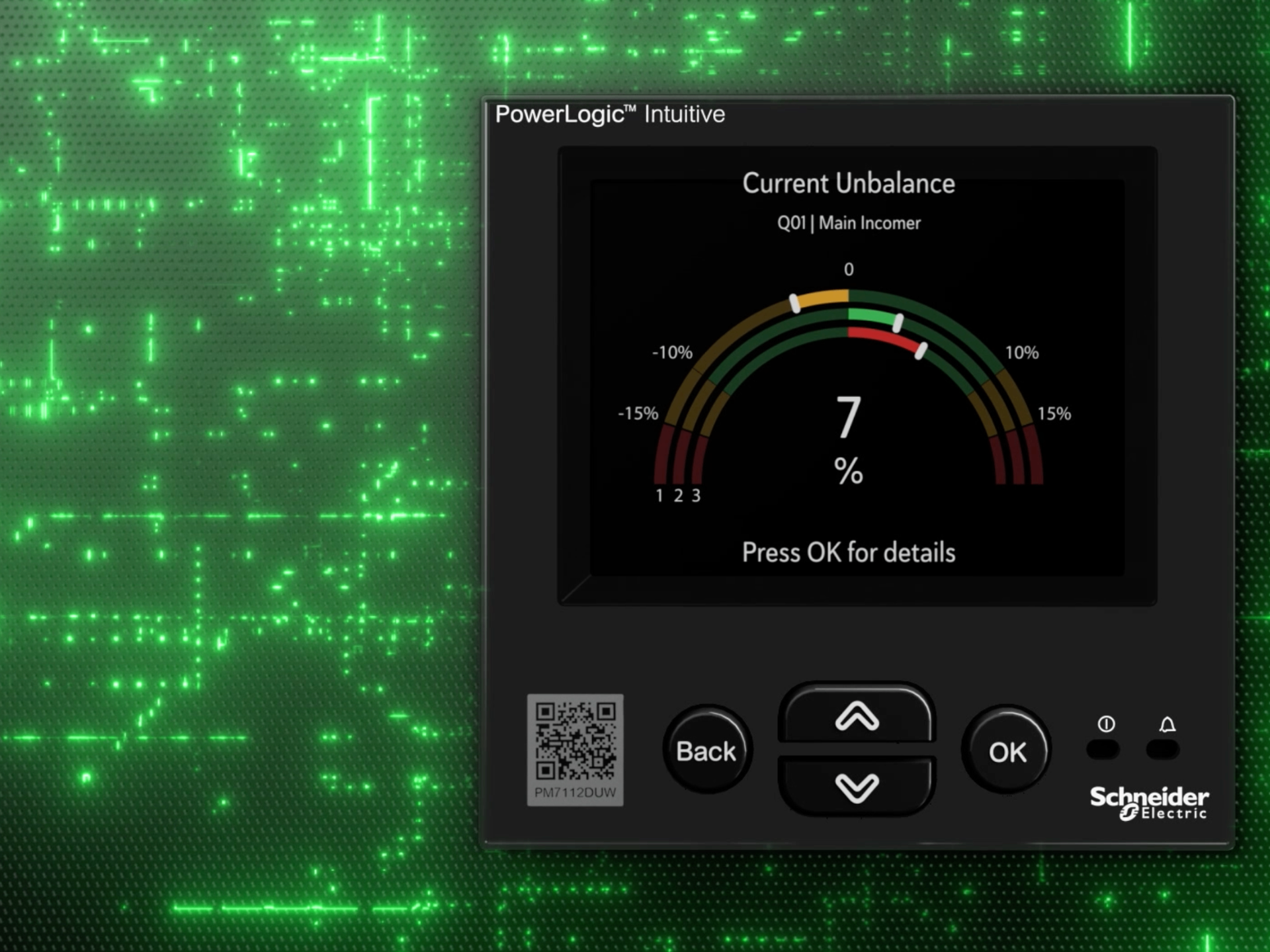Viewport: 1270px width, 952px height.
Task: Select the 'Current Unbalance' screen title
Action: pos(849,183)
